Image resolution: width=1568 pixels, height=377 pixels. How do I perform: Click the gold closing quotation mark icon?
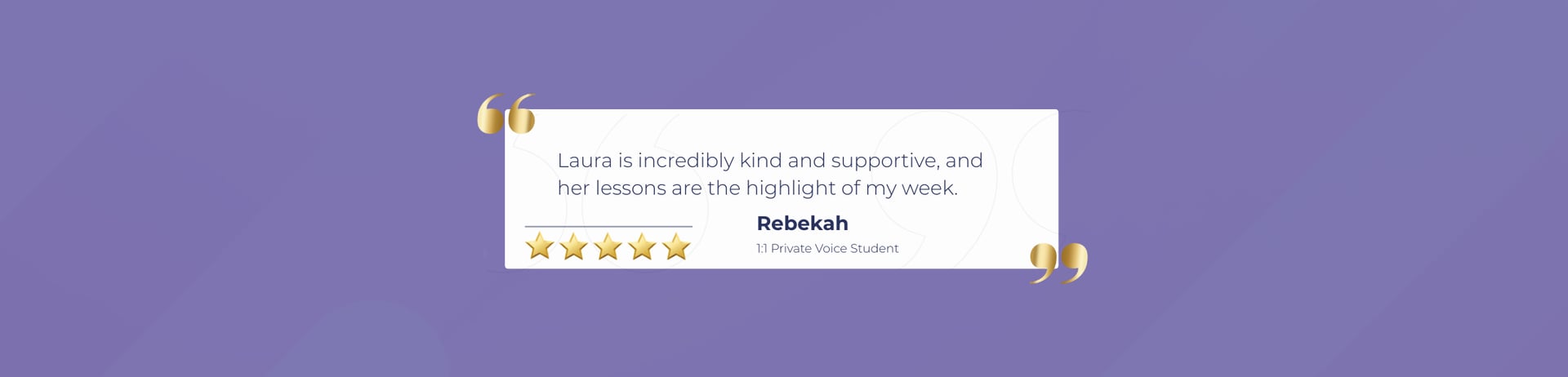1058,263
